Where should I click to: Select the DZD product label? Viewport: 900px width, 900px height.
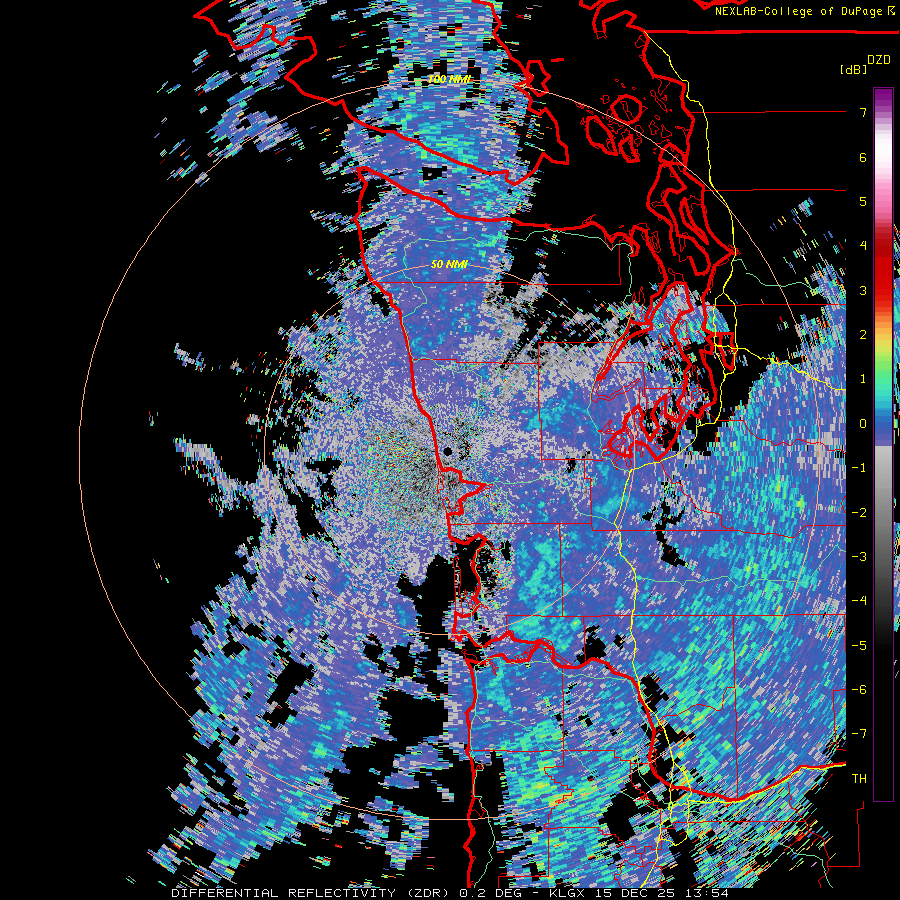coord(879,60)
